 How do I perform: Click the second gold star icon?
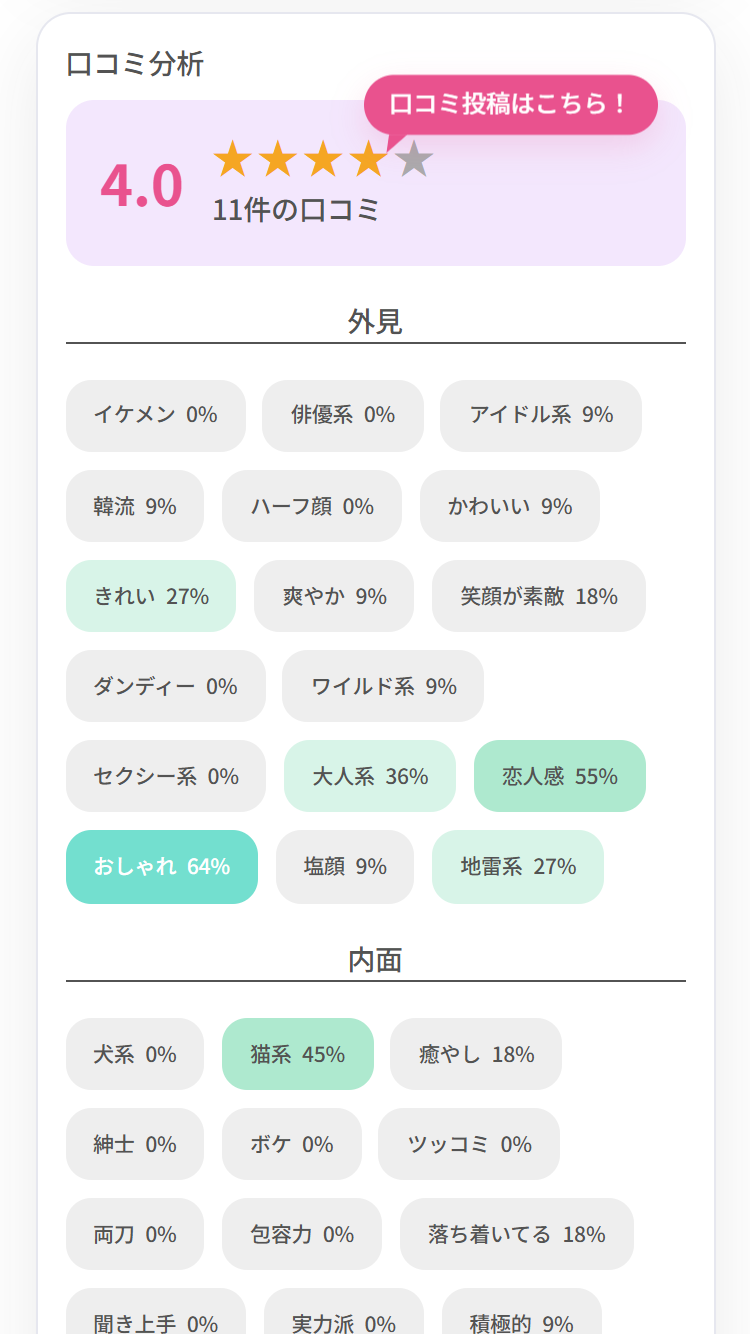[x=280, y=160]
